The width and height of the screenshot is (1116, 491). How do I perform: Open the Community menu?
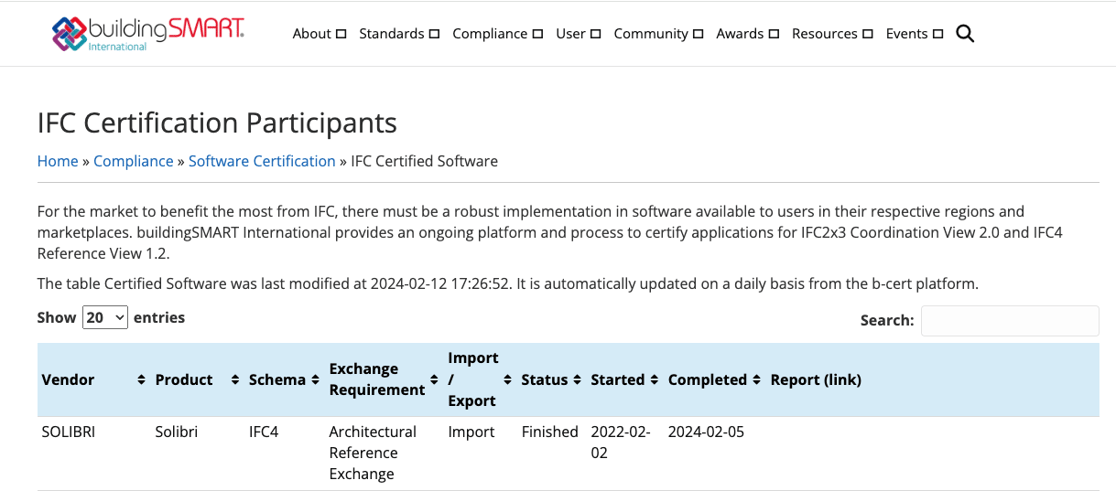(x=658, y=33)
